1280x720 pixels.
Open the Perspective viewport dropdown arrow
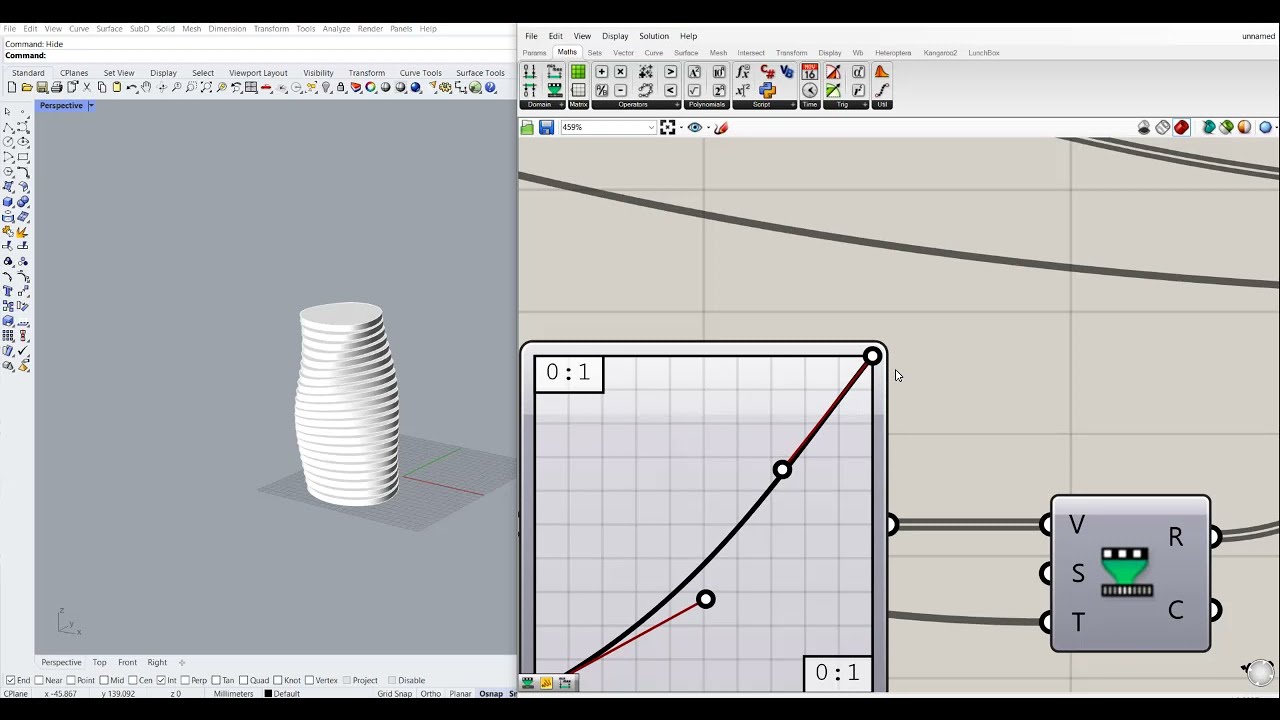90,106
